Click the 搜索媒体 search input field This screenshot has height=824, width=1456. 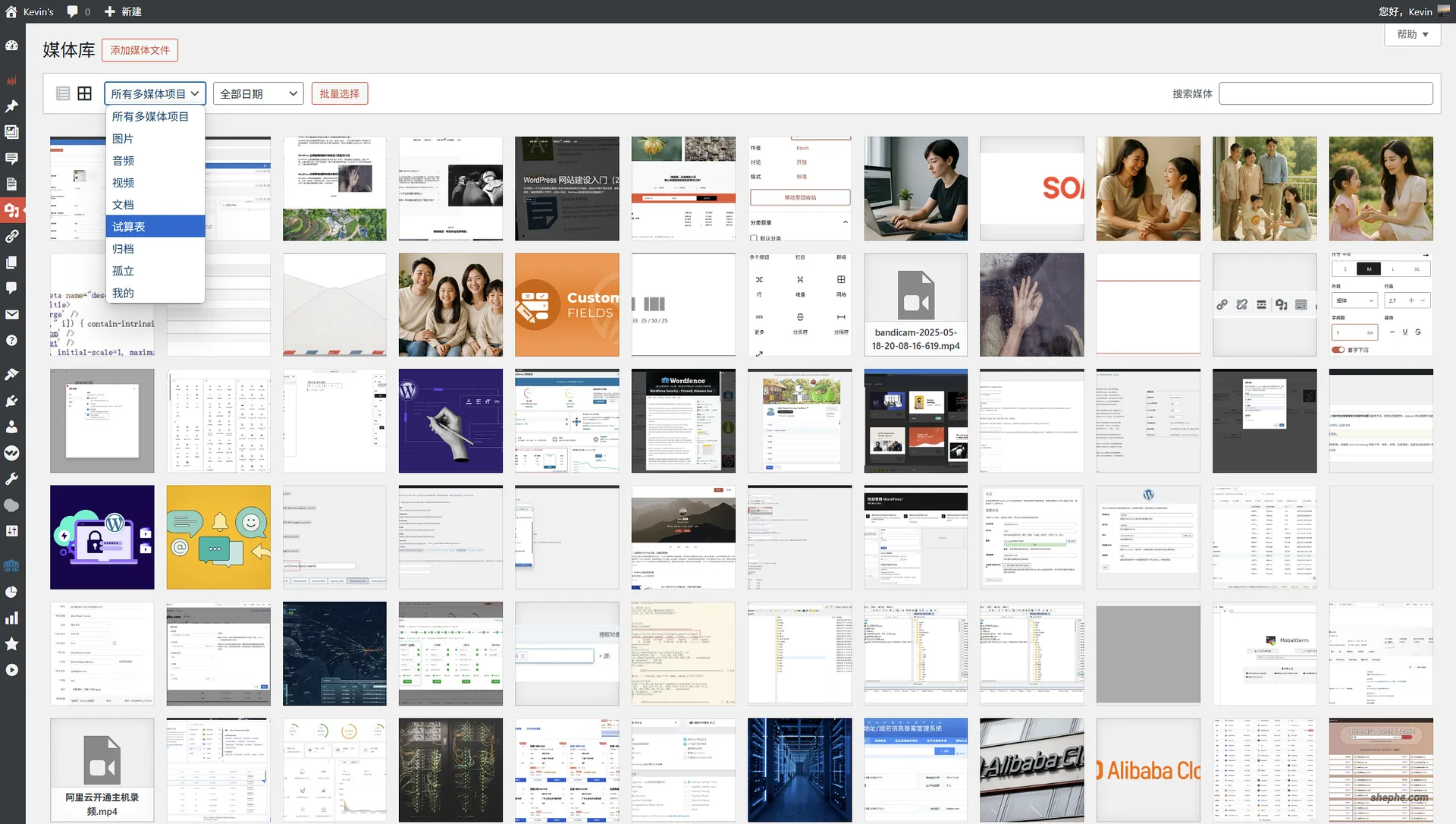pos(1326,93)
